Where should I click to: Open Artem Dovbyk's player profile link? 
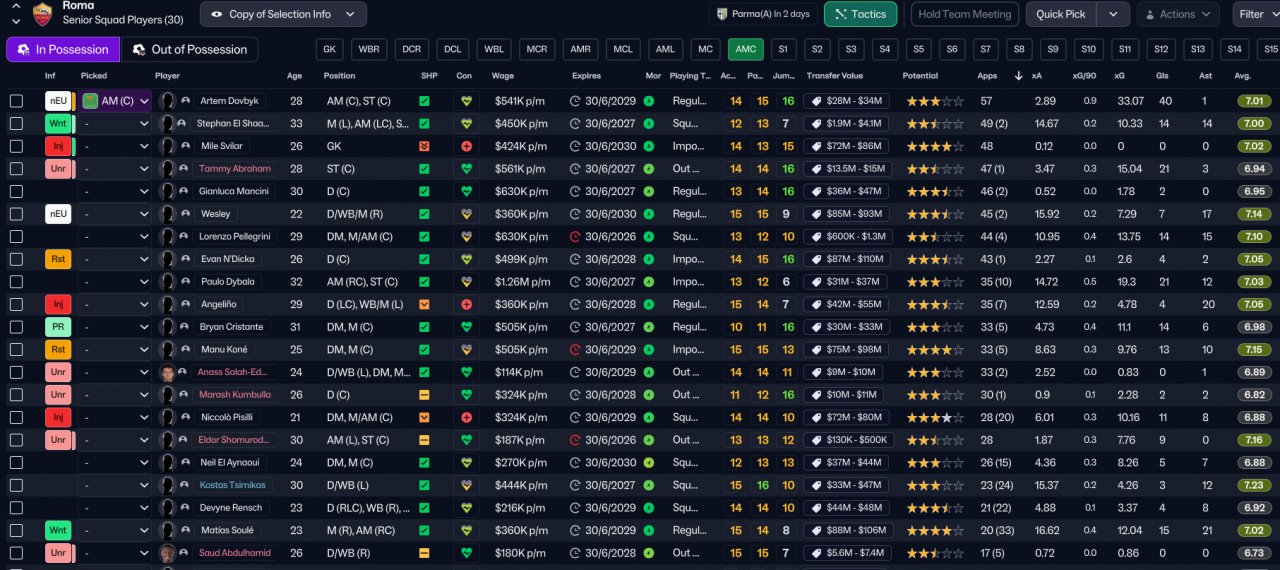point(230,101)
